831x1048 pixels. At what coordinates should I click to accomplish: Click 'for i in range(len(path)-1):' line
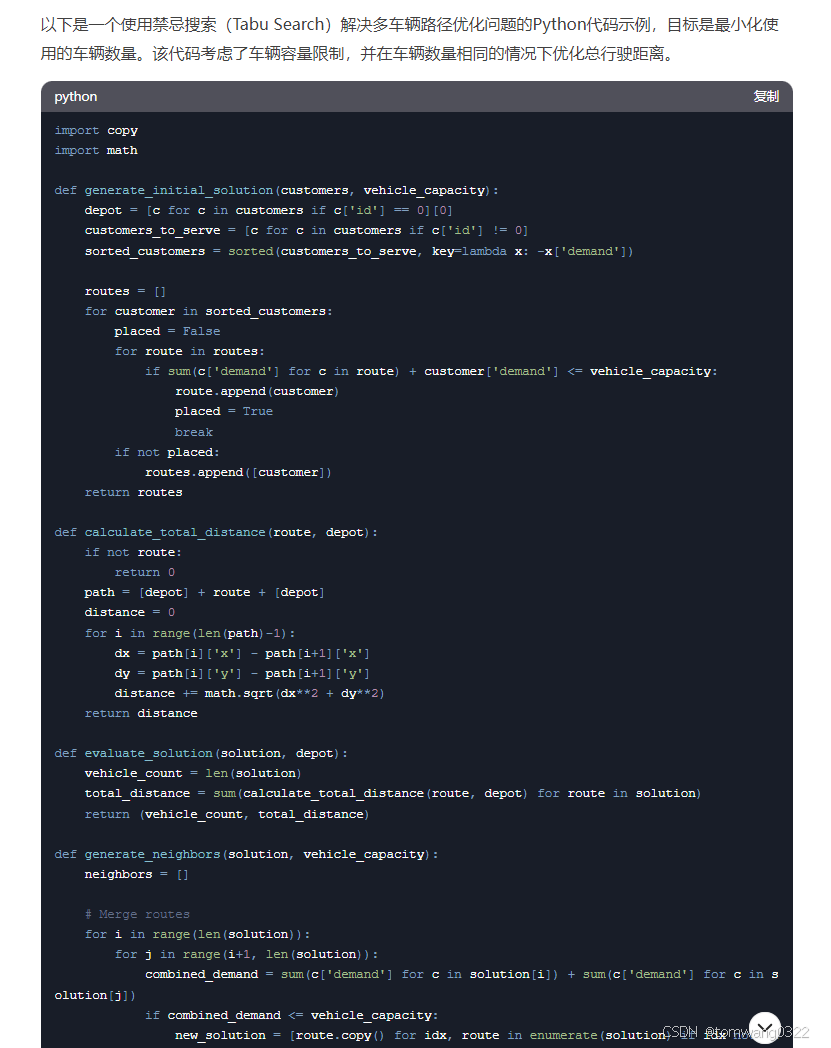[189, 634]
